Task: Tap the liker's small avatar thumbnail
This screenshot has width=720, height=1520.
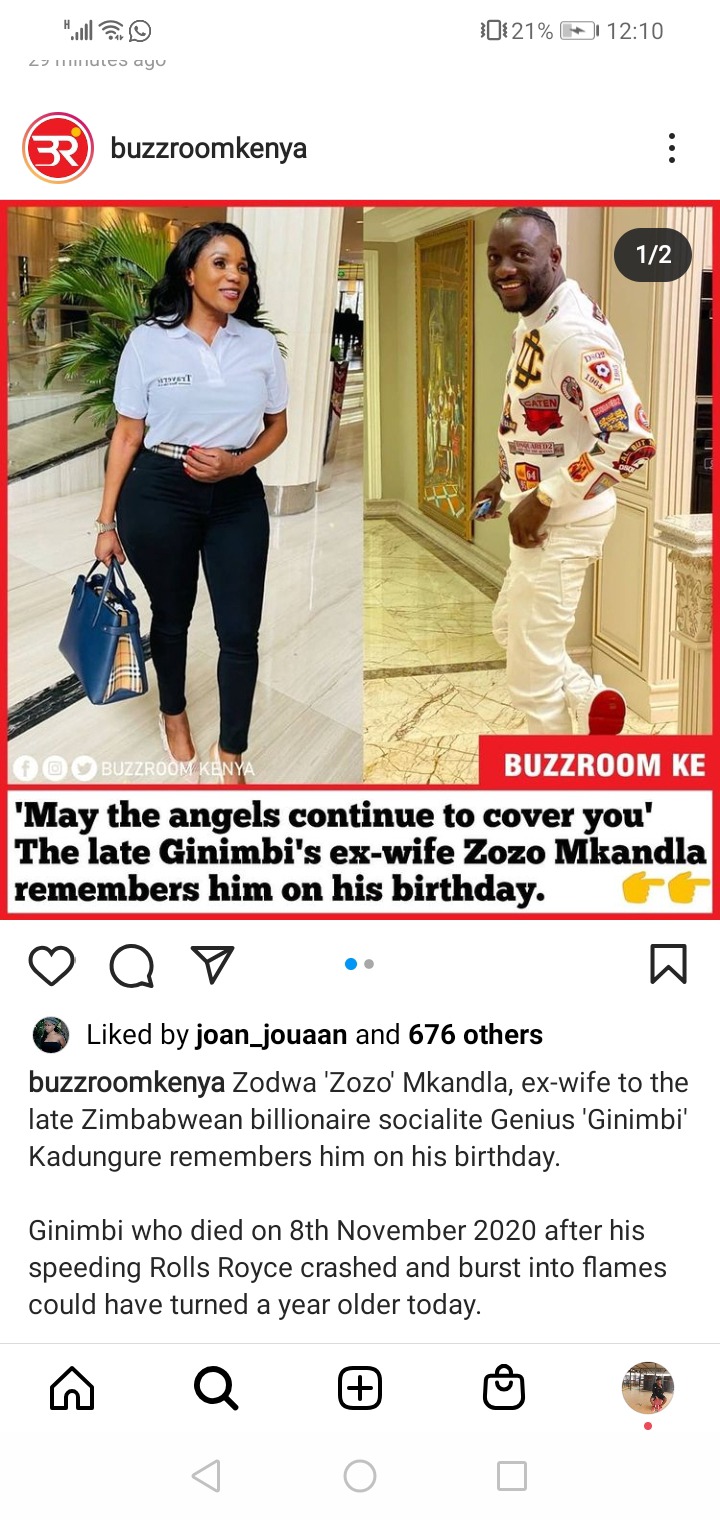Action: (x=50, y=1035)
